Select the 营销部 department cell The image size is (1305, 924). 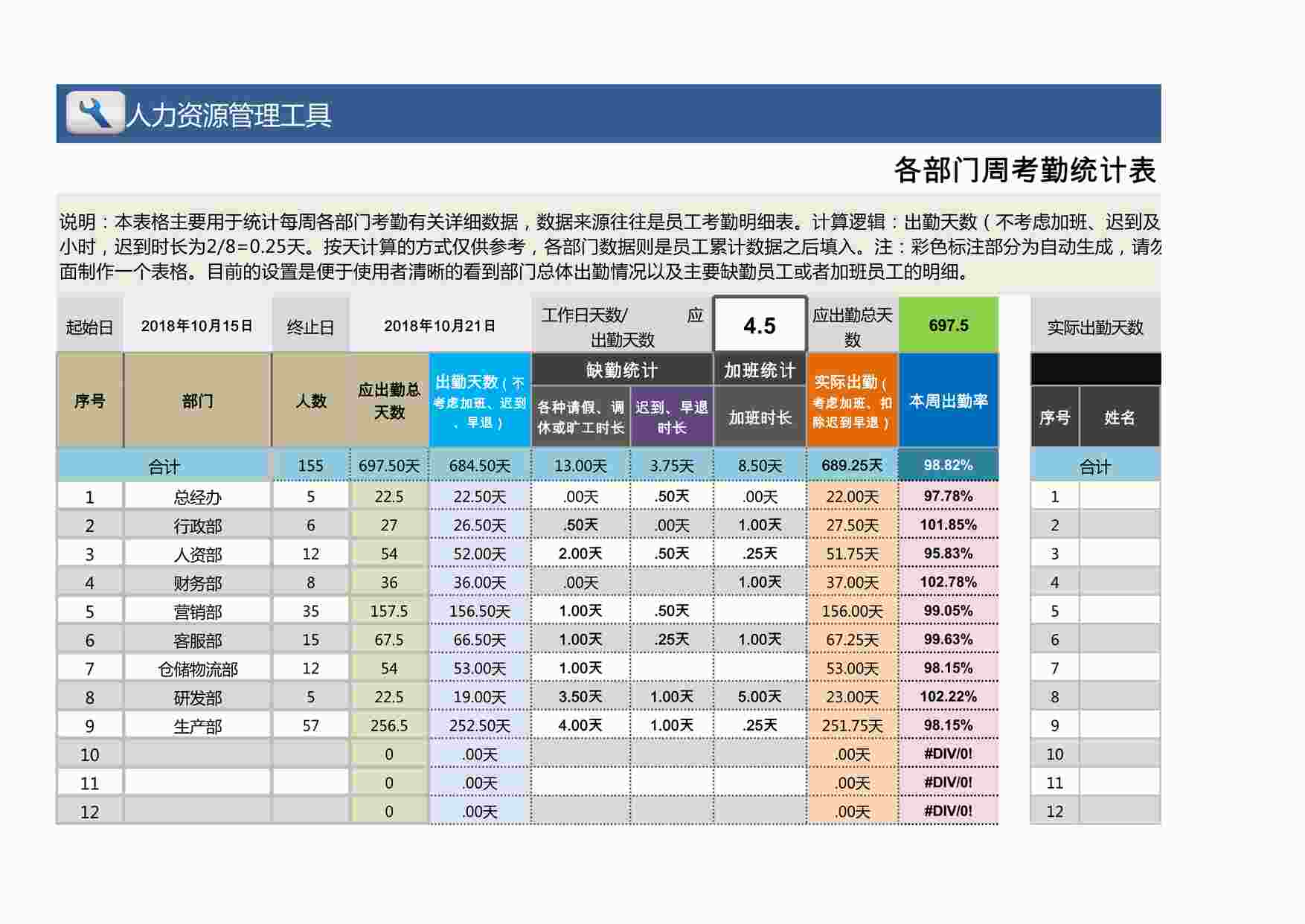point(197,611)
